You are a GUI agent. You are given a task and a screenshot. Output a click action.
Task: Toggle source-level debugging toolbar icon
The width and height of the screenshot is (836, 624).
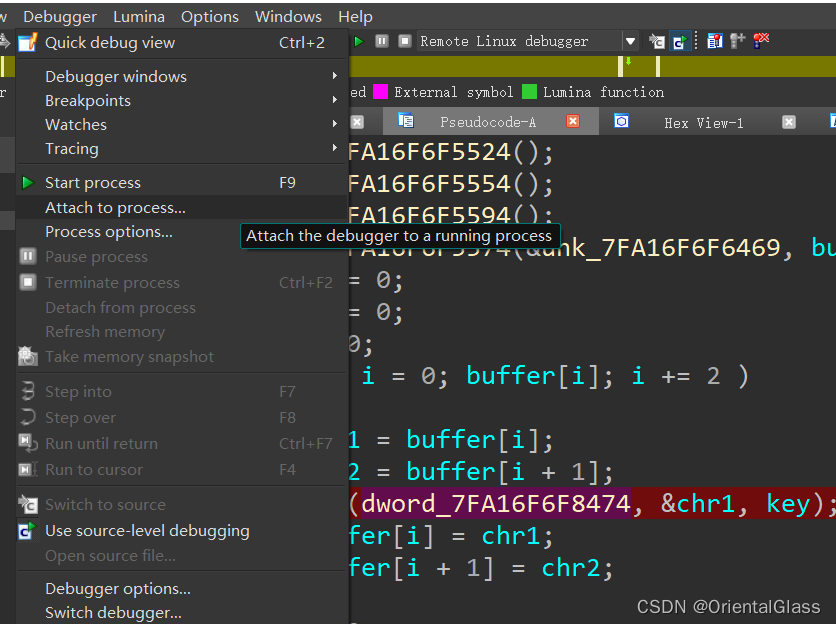pyautogui.click(x=681, y=41)
